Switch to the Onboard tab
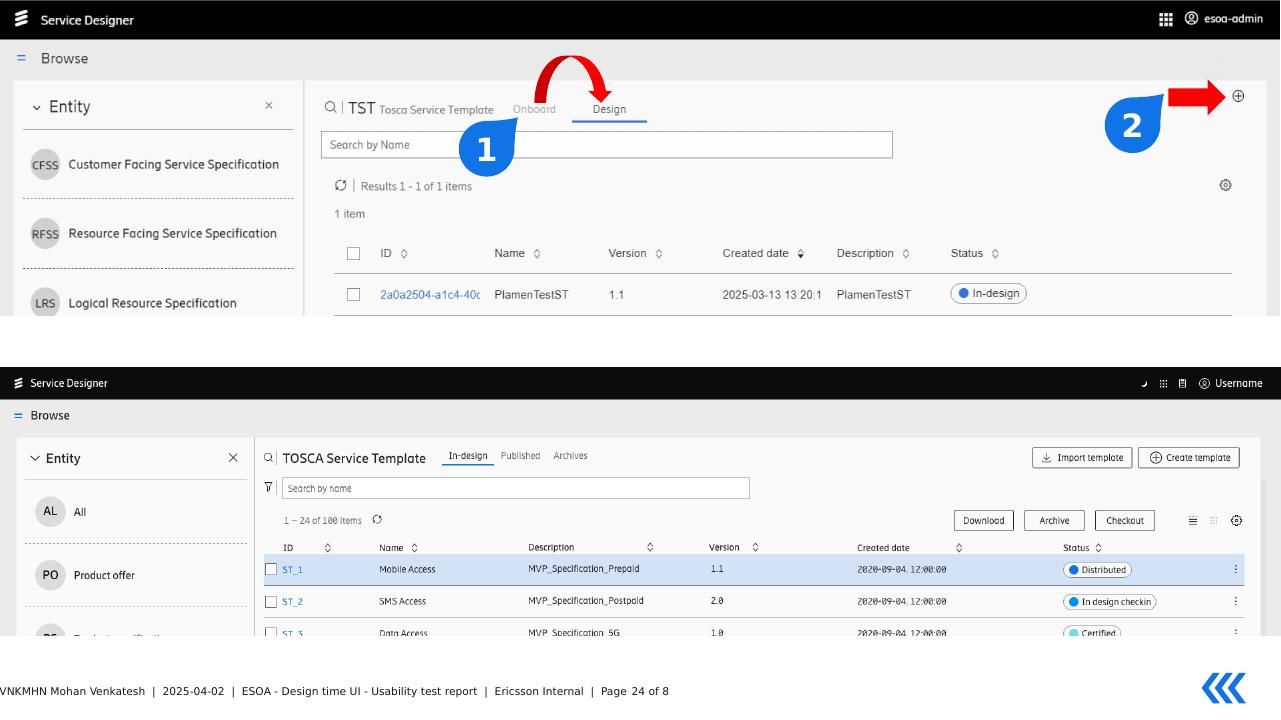Image resolution: width=1281 pixels, height=720 pixels. click(534, 109)
